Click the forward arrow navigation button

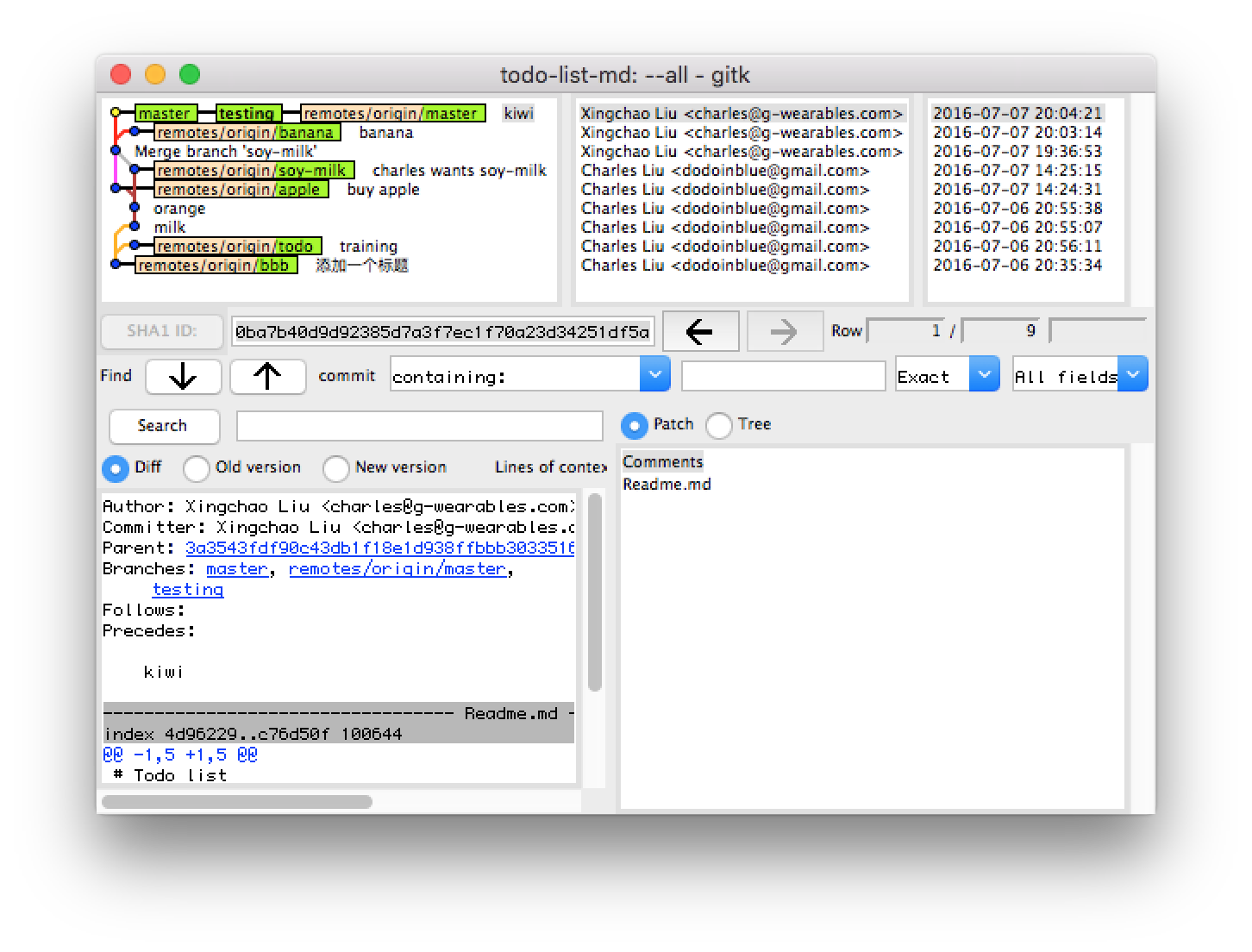pos(784,331)
